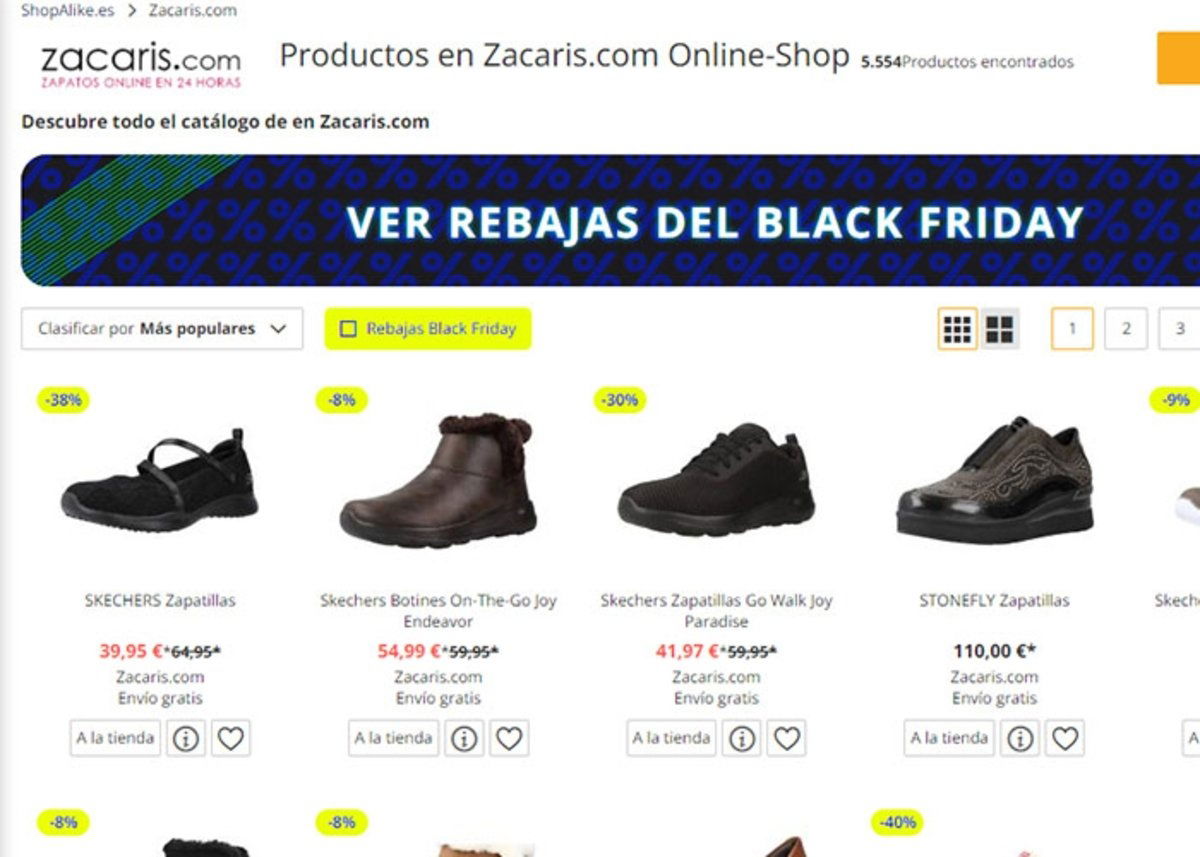Go to results page 3
1200x857 pixels.
tap(1180, 328)
